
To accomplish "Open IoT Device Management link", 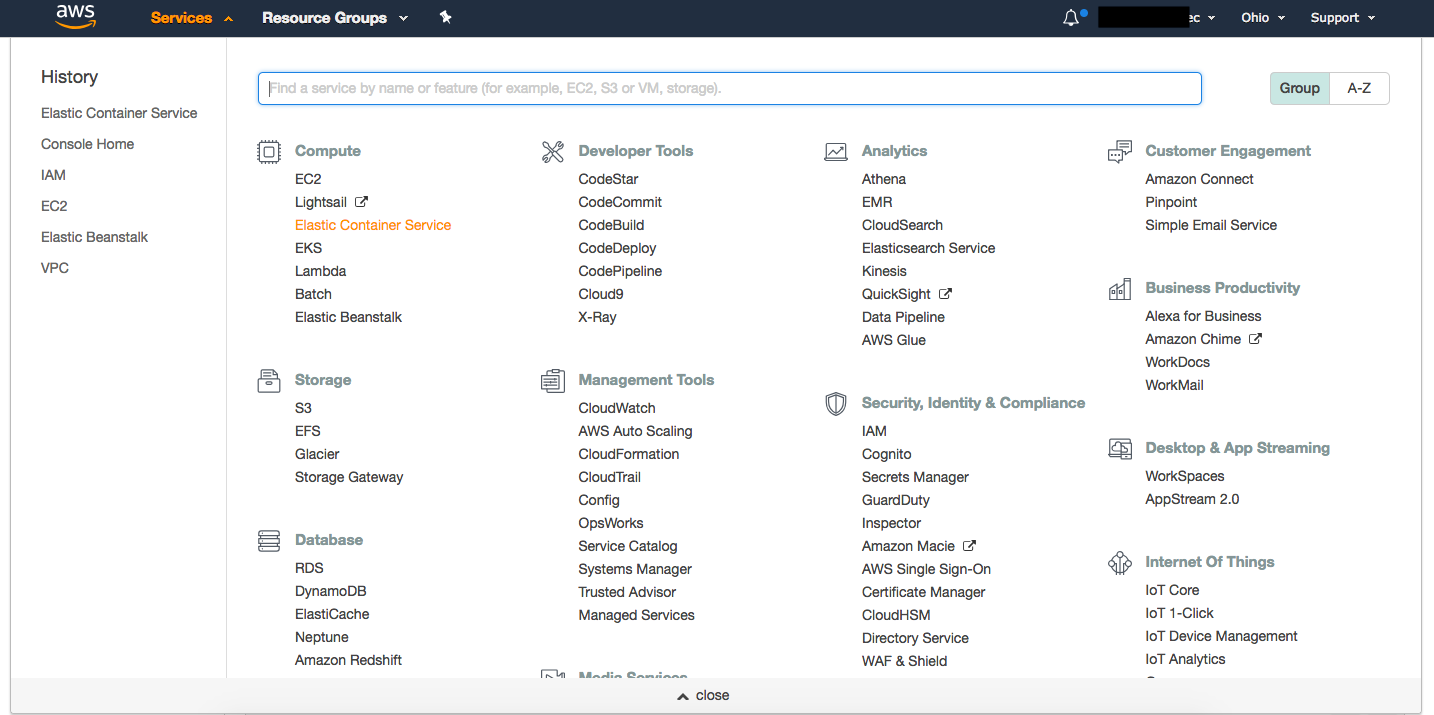I will pyautogui.click(x=1221, y=636).
